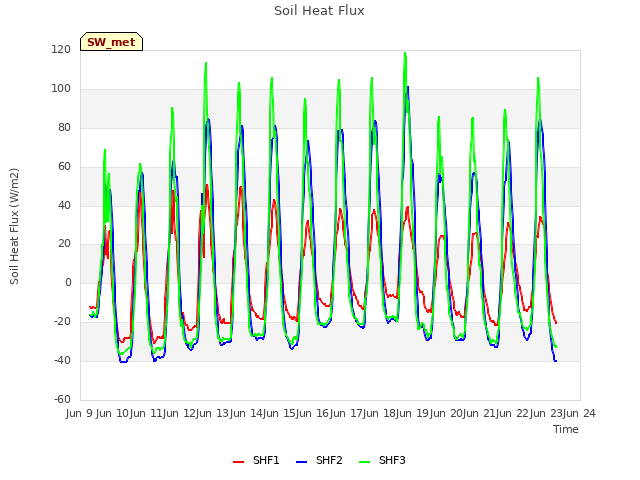Click the blue SHF2 peak near 100 on Jun 18
Screen dimensions: 640x480
[408, 87]
